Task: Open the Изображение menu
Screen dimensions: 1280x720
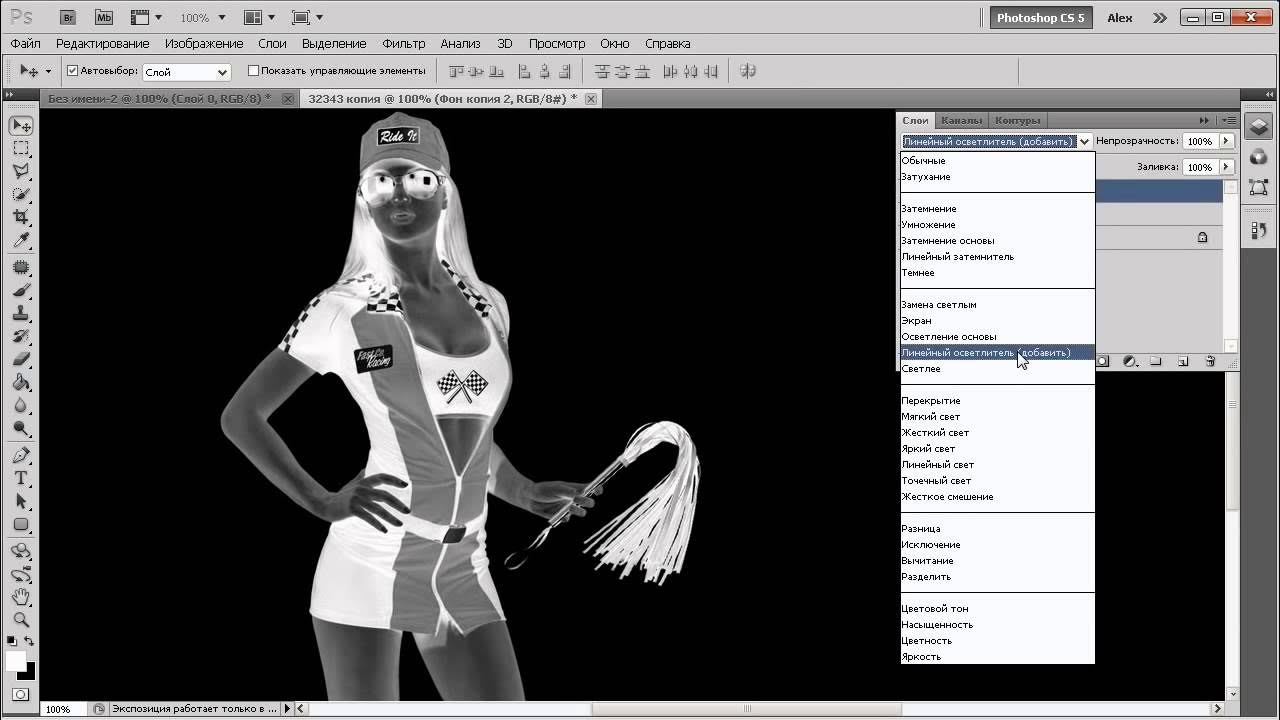Action: [x=204, y=44]
